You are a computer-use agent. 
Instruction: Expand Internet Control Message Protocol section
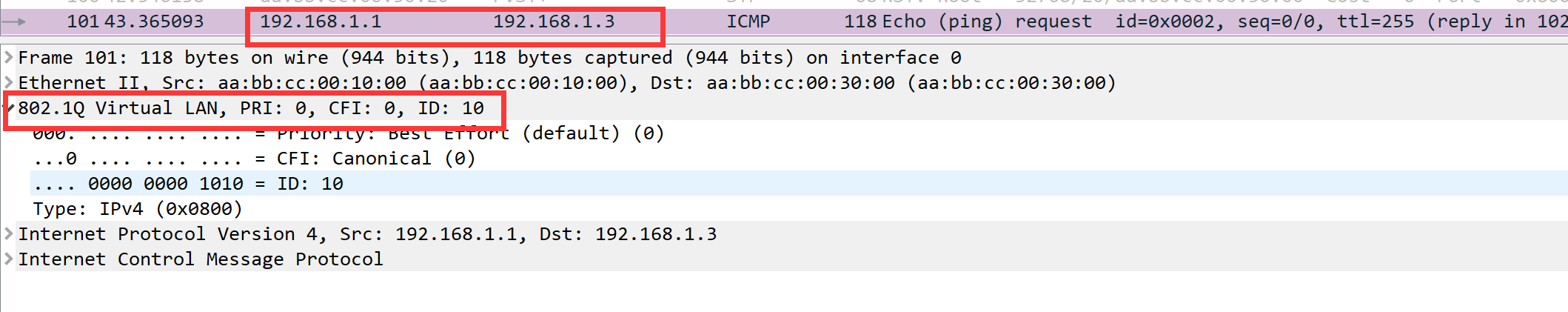click(8, 259)
